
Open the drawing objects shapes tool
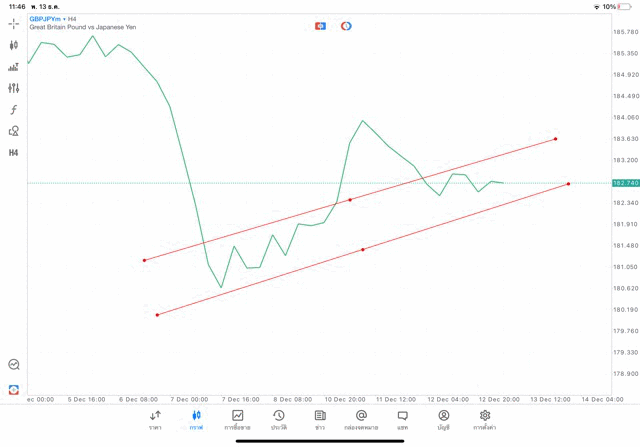pos(14,131)
